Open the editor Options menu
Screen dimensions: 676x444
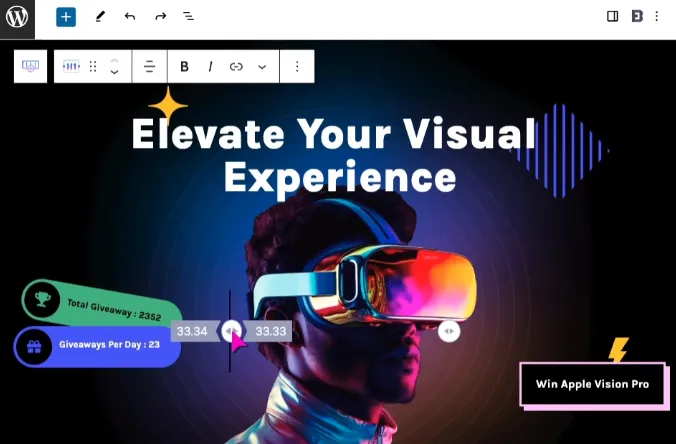657,16
